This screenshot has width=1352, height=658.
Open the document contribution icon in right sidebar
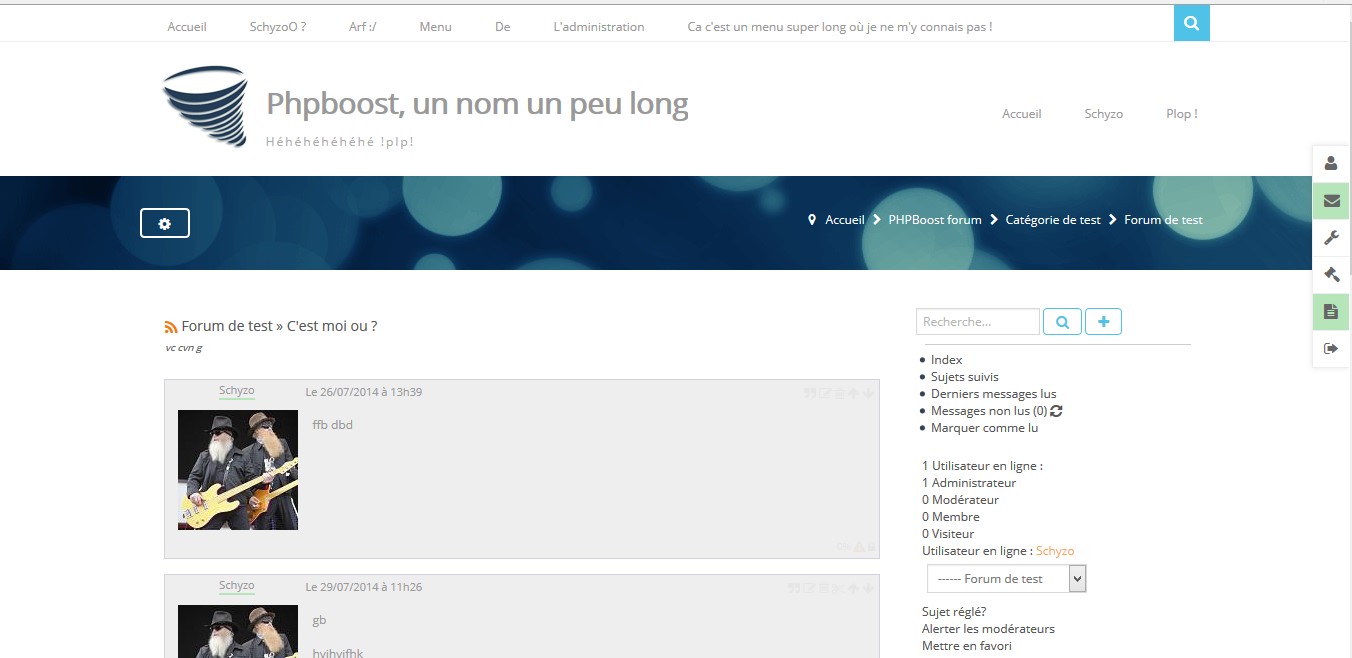(1331, 311)
